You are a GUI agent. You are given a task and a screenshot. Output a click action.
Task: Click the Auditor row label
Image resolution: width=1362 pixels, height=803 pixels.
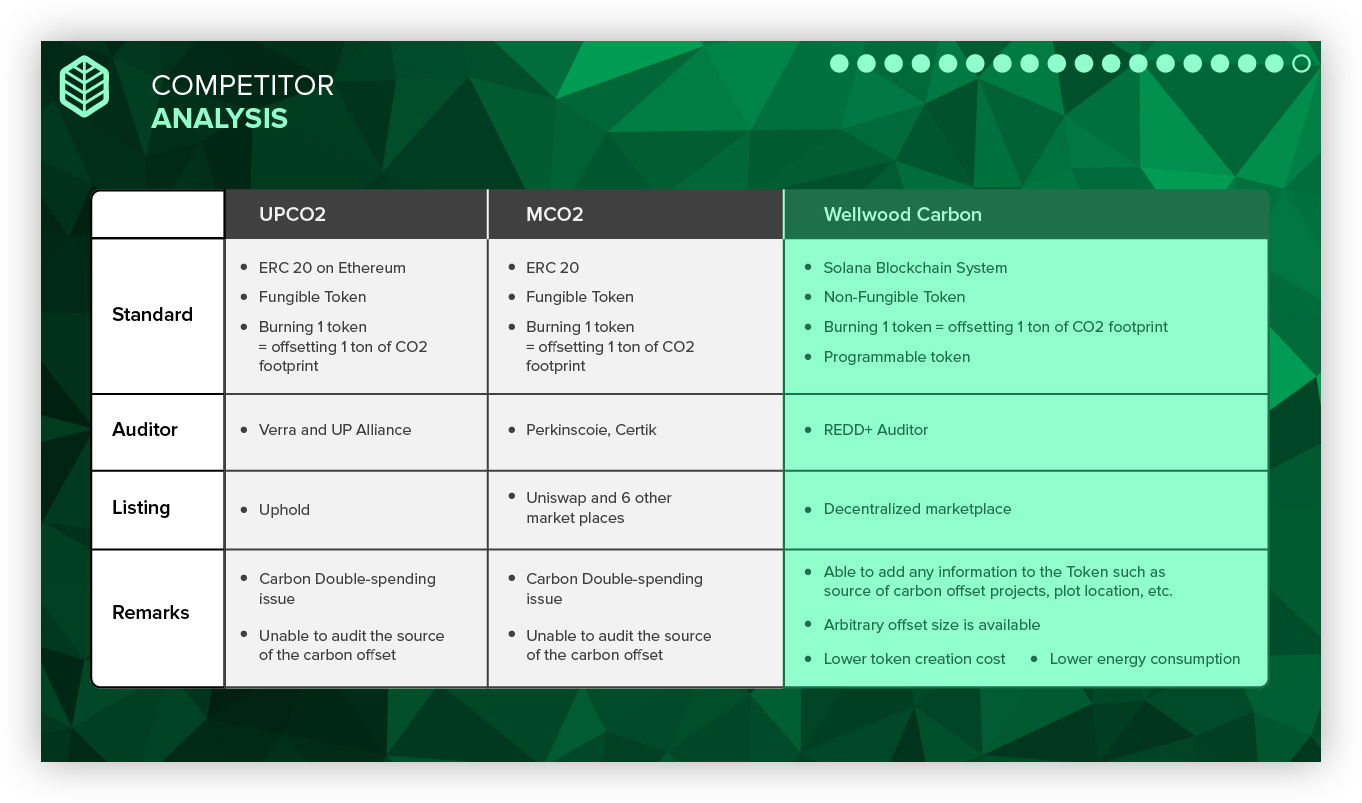(x=145, y=430)
